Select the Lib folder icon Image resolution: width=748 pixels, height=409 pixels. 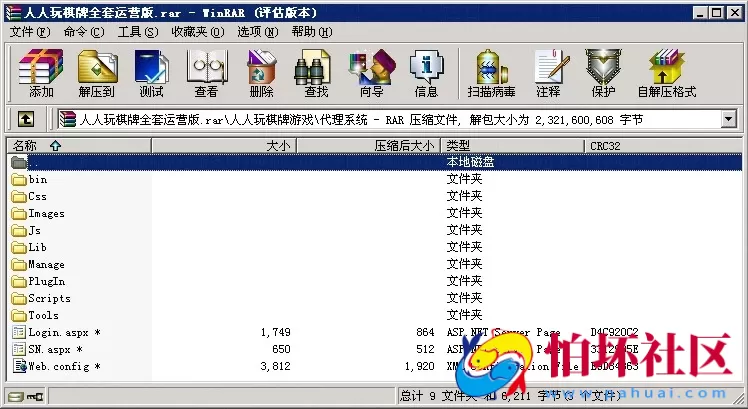pos(19,247)
